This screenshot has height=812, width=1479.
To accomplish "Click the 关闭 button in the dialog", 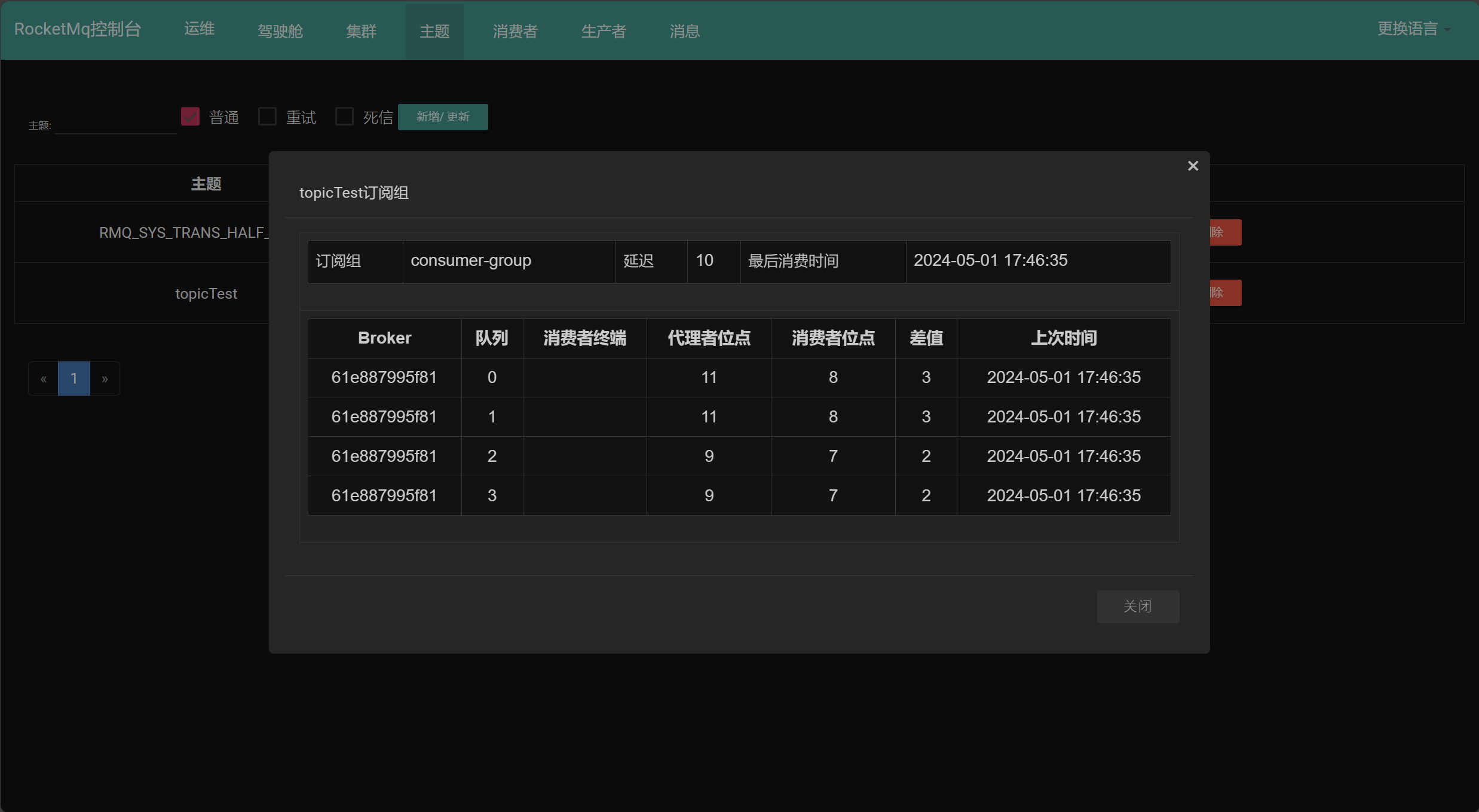I will point(1138,606).
